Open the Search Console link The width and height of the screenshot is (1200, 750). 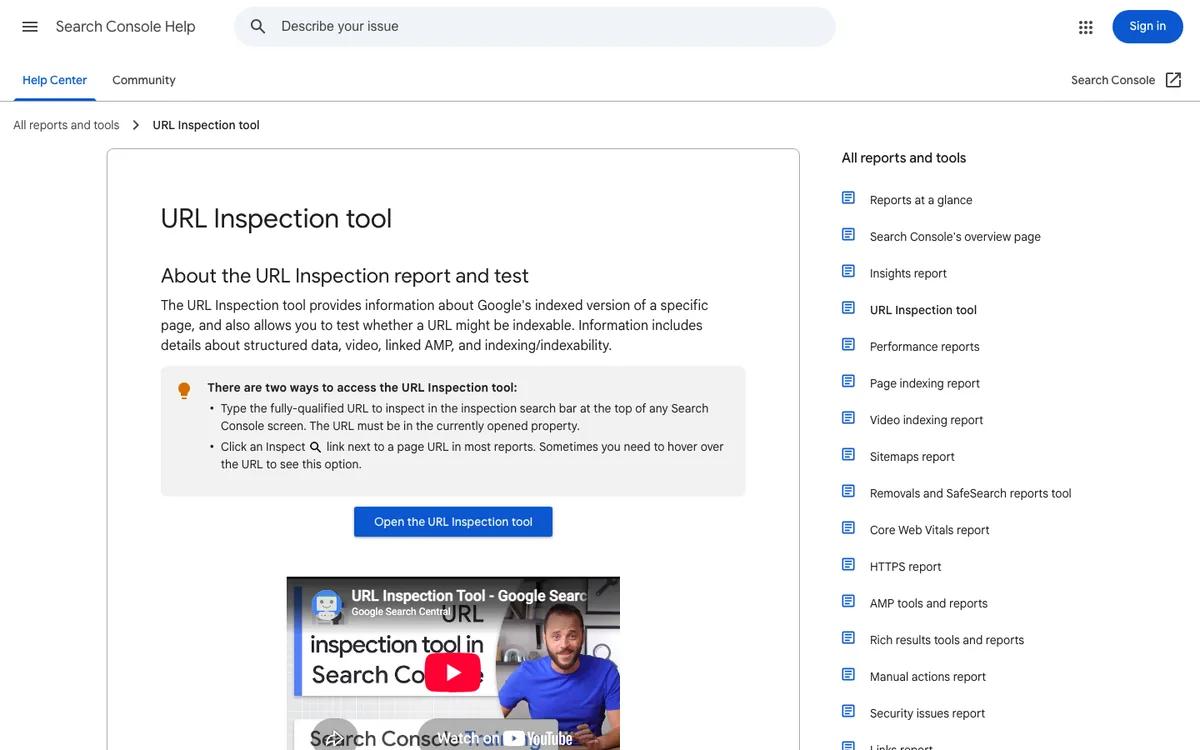tap(1113, 80)
